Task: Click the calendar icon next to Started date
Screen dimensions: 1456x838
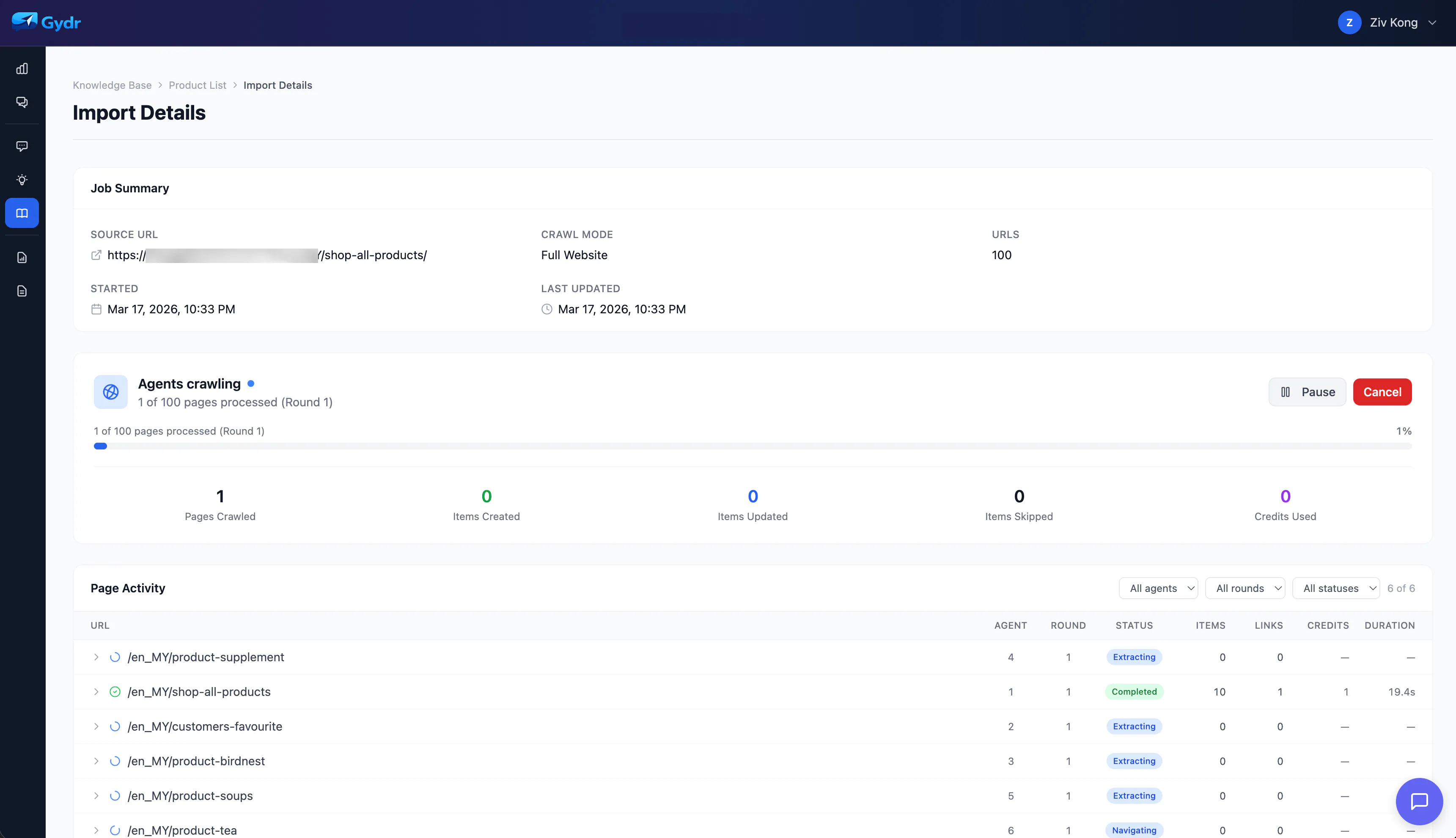Action: [x=96, y=309]
